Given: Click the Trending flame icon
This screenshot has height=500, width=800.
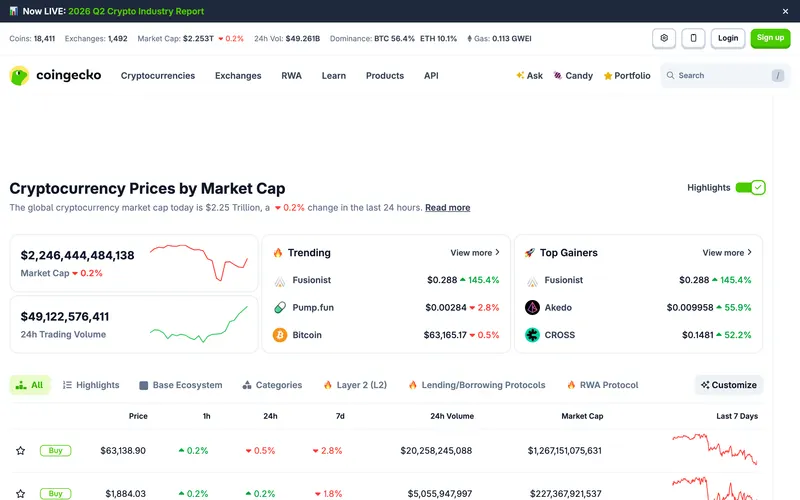Looking at the screenshot, I should click(278, 253).
